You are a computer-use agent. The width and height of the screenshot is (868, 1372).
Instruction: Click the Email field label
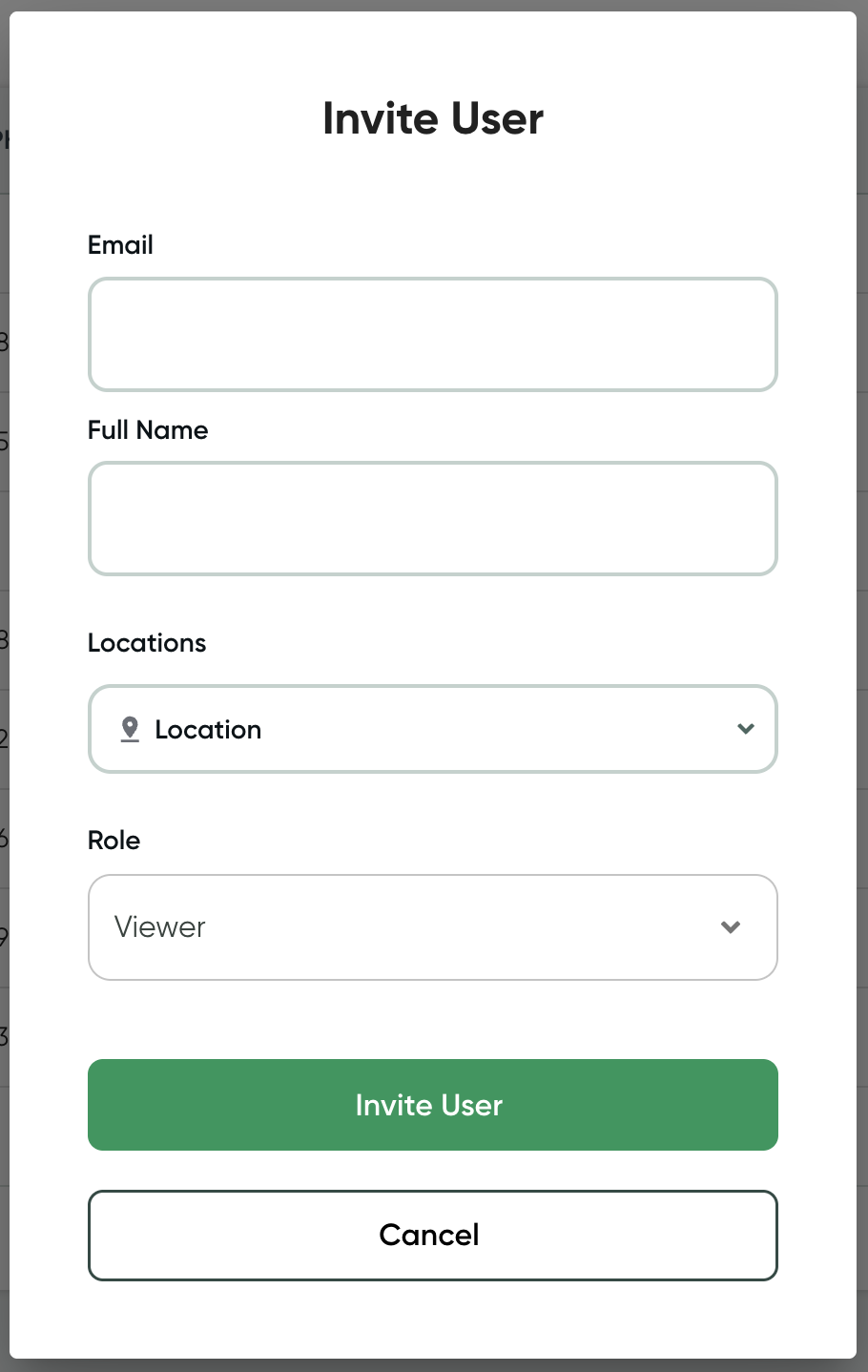click(x=120, y=245)
